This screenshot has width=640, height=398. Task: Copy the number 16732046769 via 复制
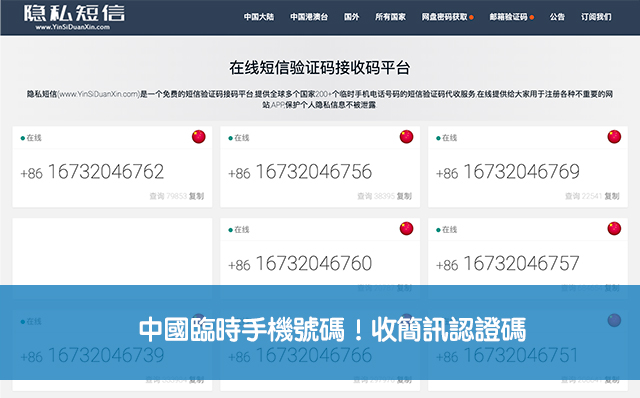coord(612,196)
